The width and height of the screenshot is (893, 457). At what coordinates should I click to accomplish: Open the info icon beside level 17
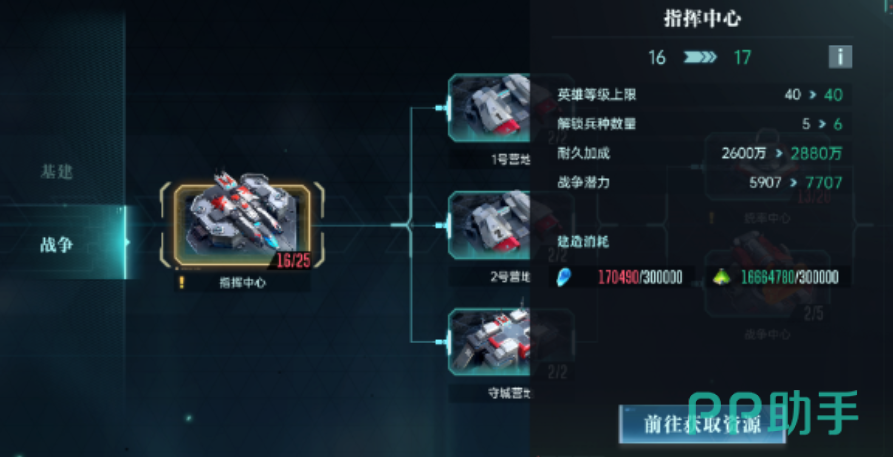click(x=840, y=57)
